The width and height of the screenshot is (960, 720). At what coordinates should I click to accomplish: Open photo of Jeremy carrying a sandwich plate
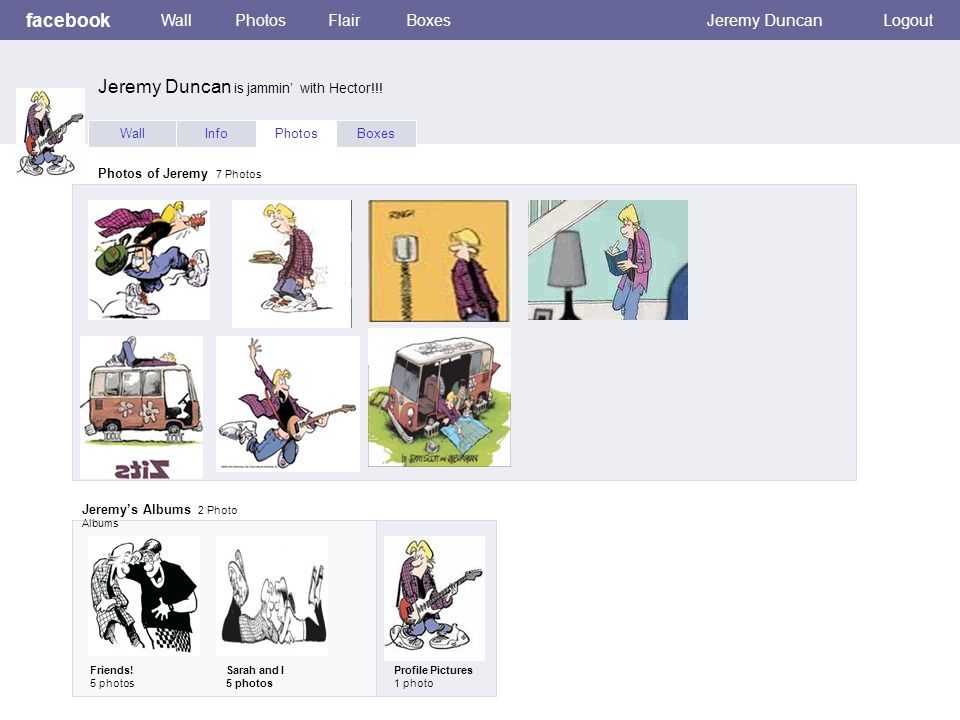pyautogui.click(x=291, y=264)
